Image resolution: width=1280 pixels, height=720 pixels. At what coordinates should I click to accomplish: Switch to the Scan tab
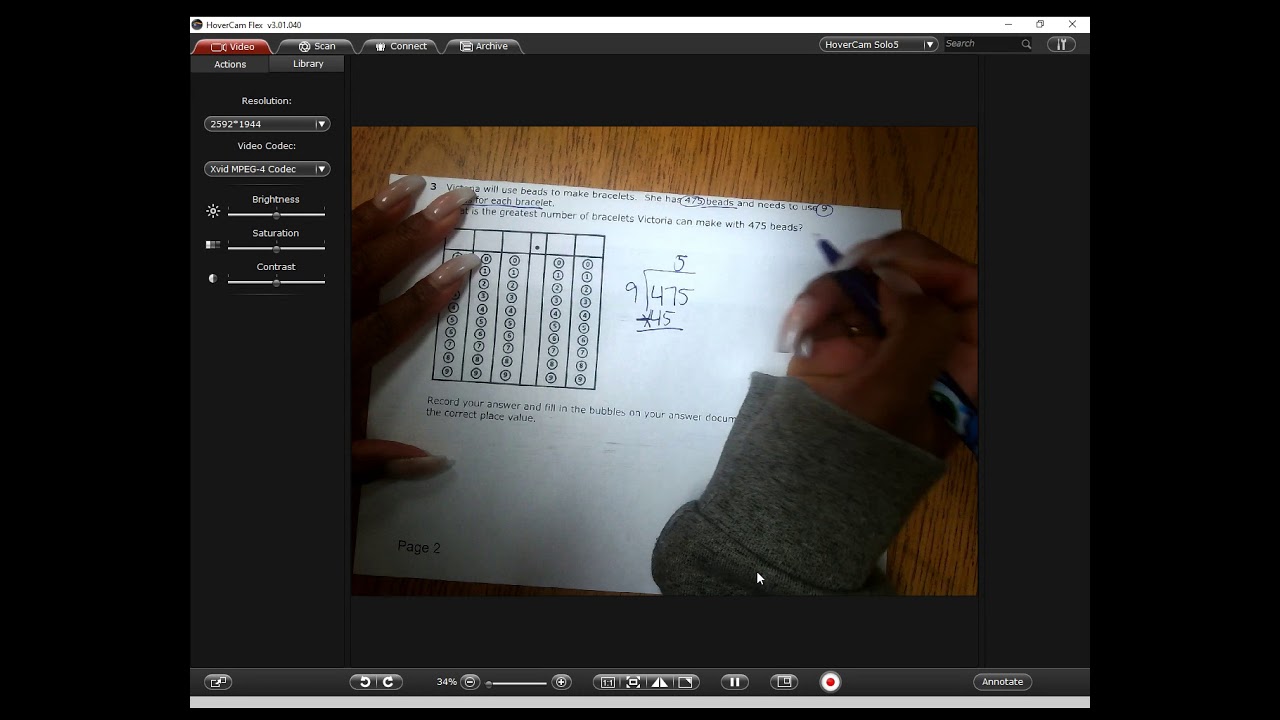click(316, 46)
